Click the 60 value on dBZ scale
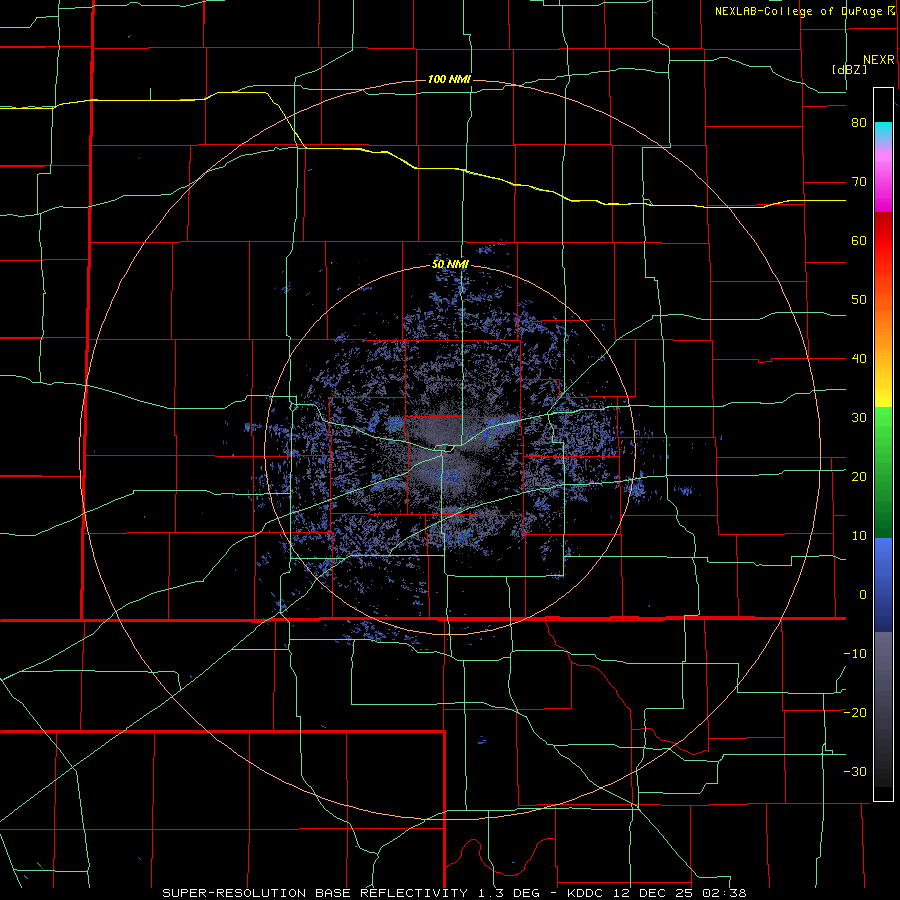This screenshot has height=900, width=900. coord(859,240)
